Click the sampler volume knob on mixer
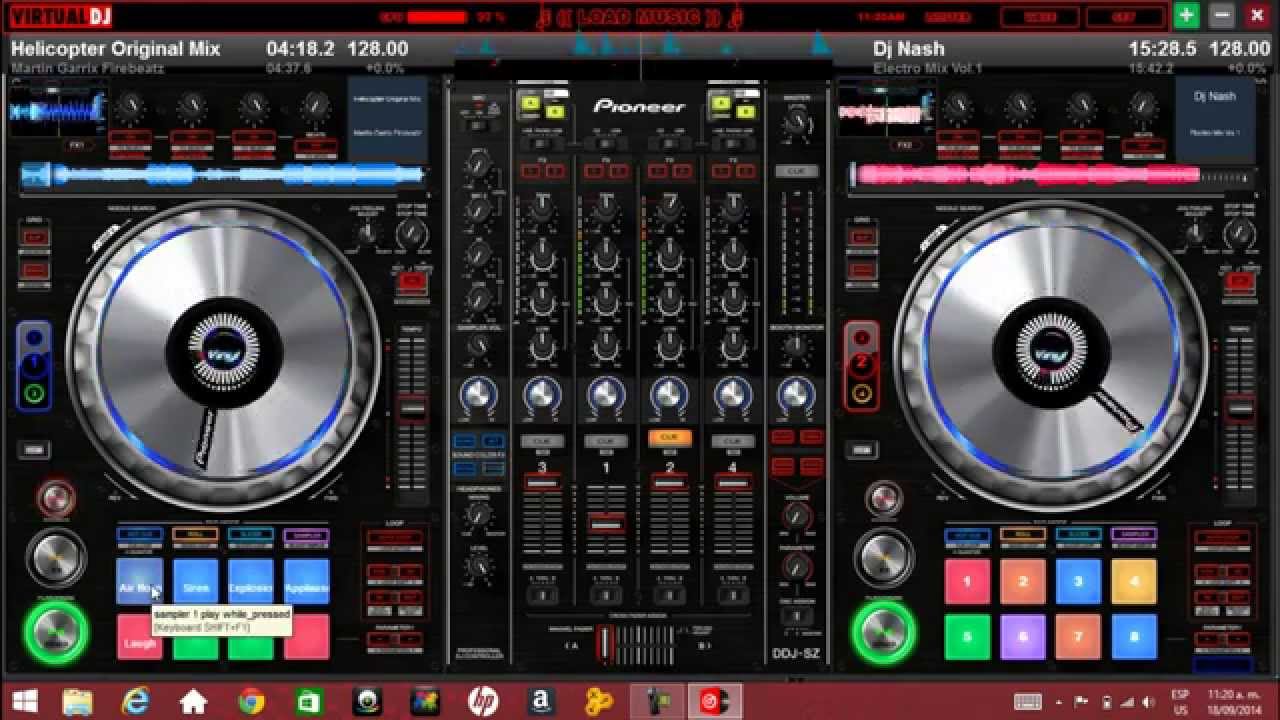 pos(479,346)
